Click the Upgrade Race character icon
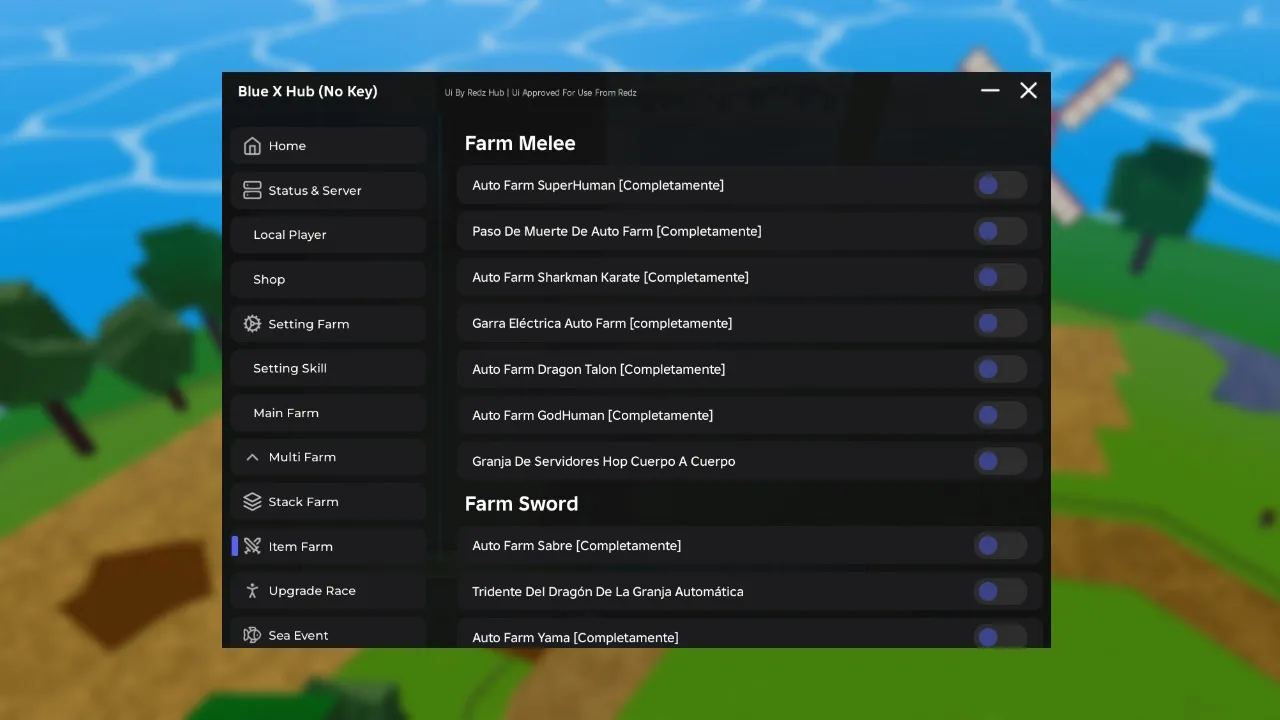This screenshot has height=720, width=1280. click(x=252, y=590)
